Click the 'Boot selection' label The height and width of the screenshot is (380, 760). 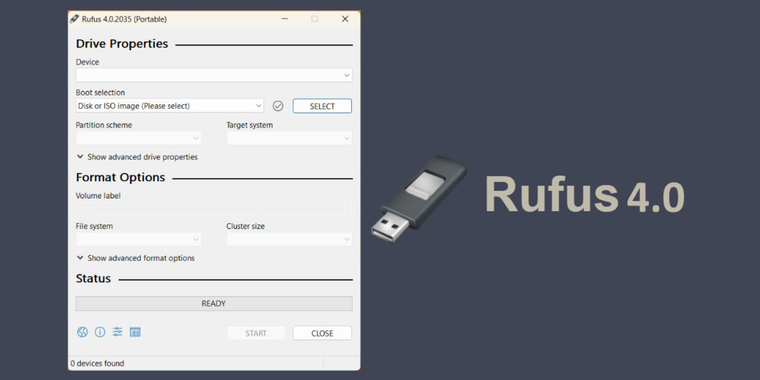[x=100, y=92]
